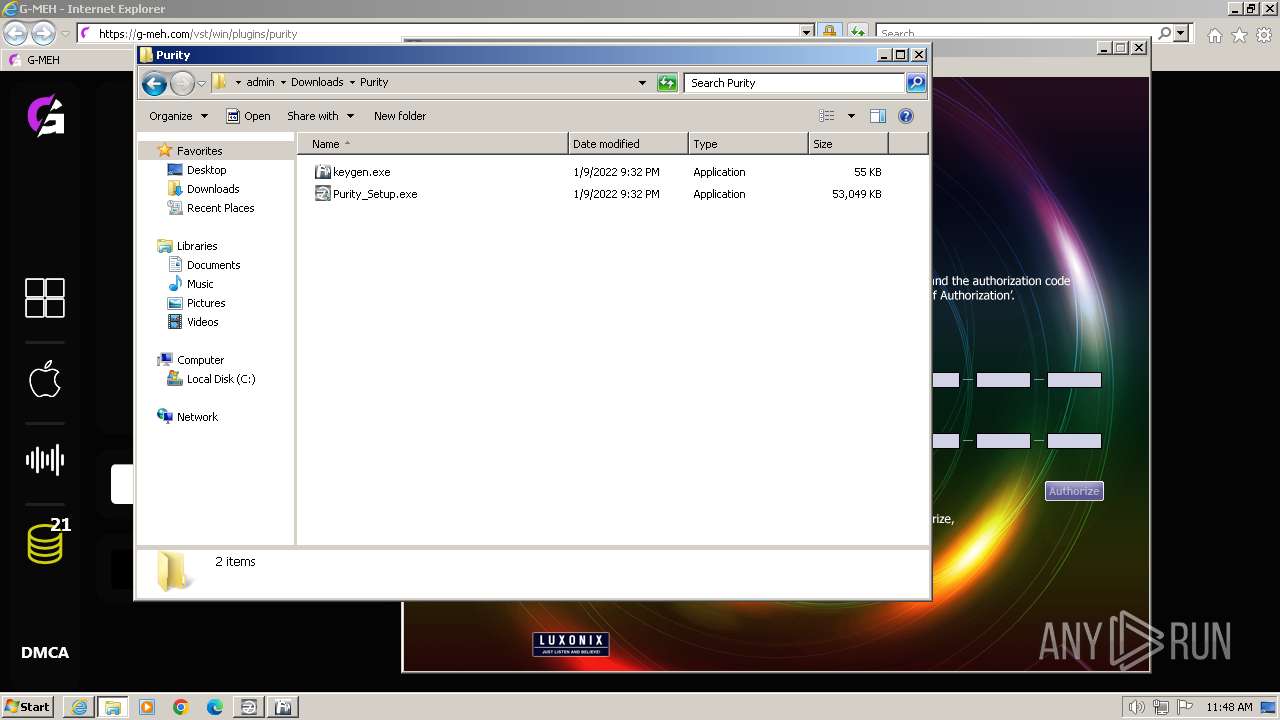Open the Start menu

click(28, 707)
